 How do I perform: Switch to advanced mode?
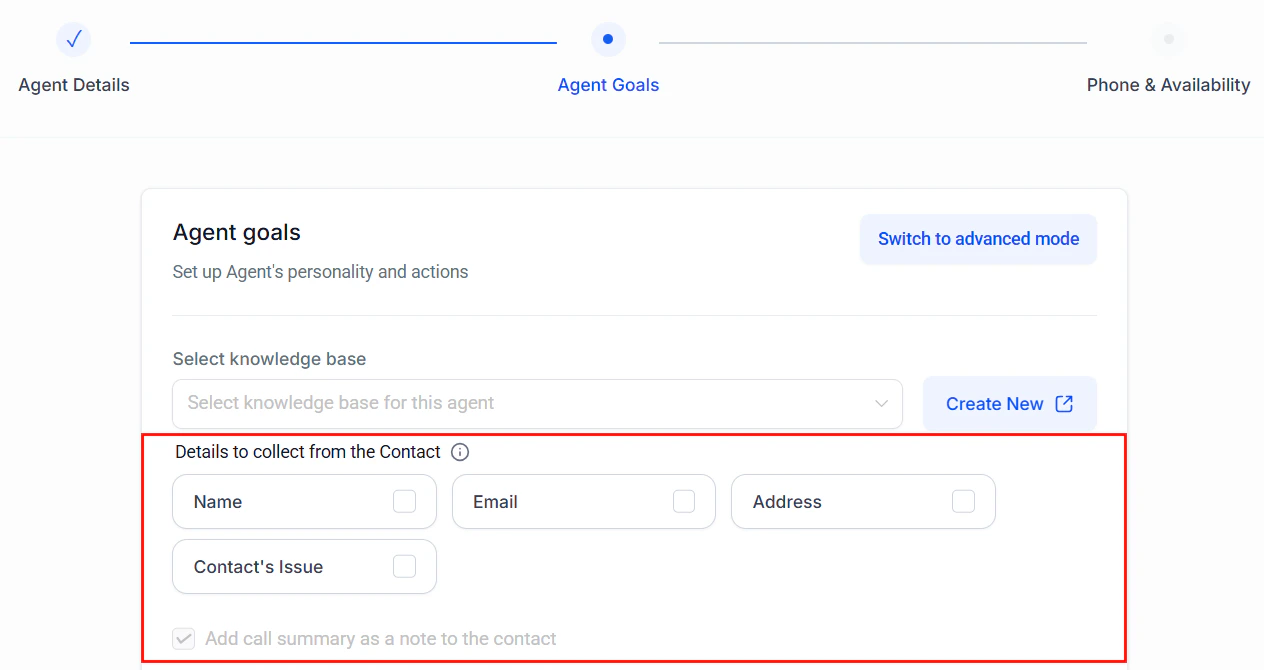pos(978,239)
